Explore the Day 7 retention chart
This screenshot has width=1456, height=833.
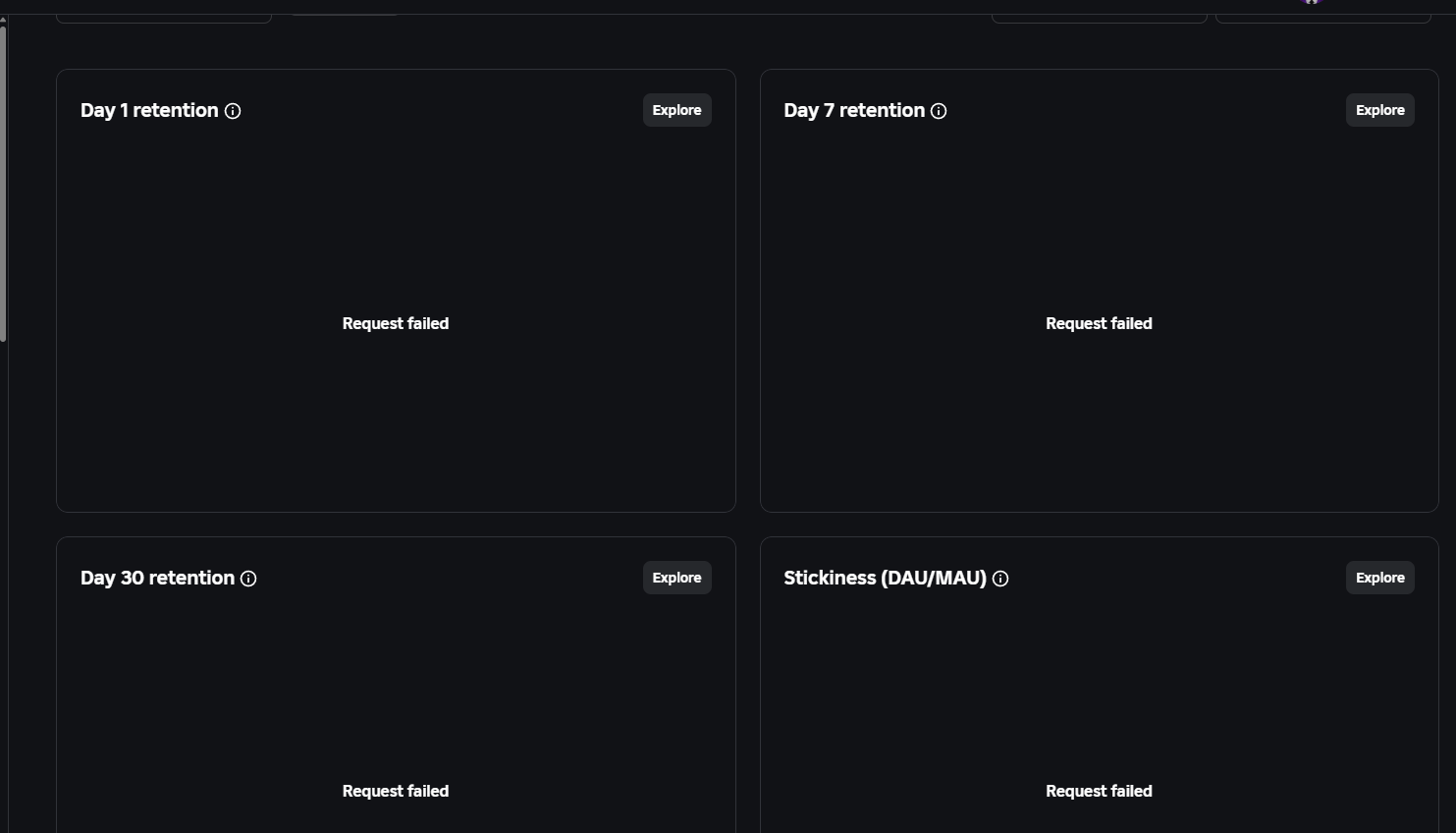[1379, 110]
